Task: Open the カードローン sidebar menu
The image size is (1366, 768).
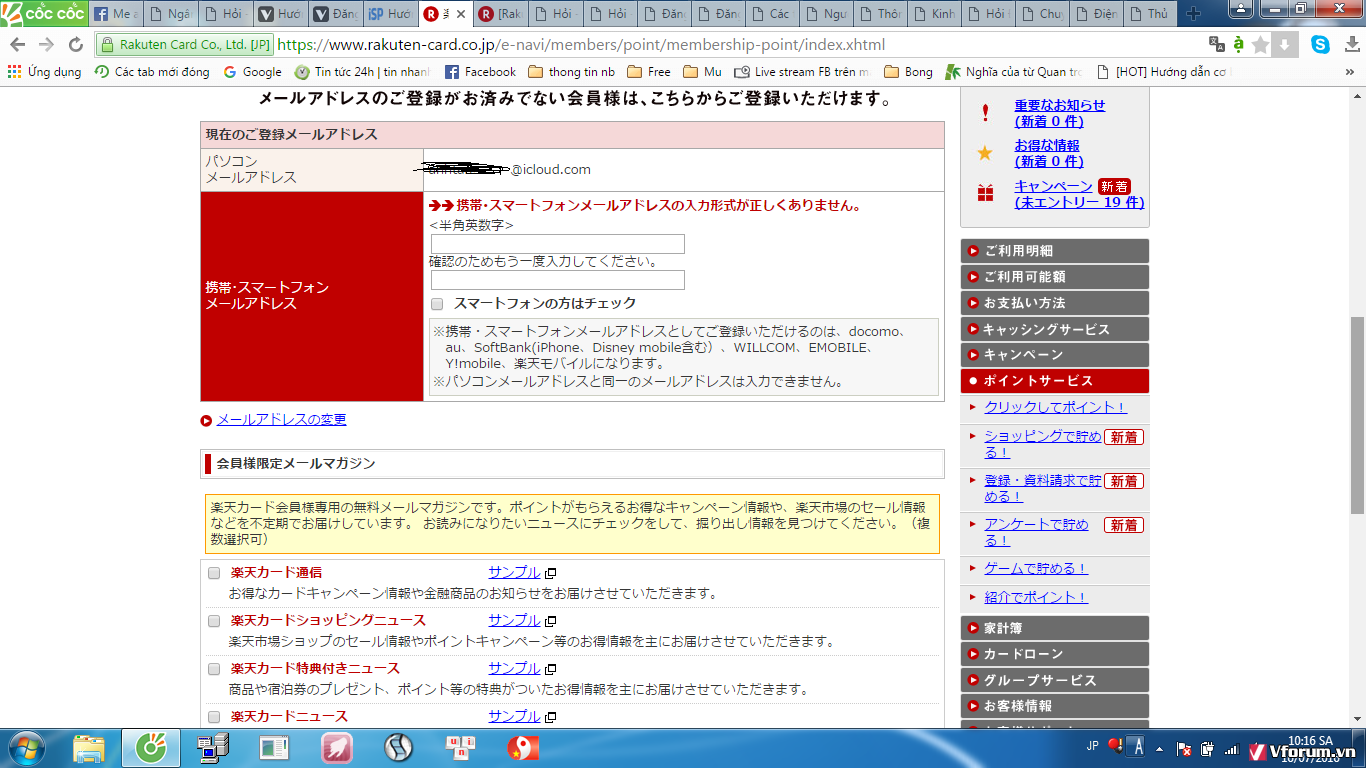Action: tap(1054, 654)
